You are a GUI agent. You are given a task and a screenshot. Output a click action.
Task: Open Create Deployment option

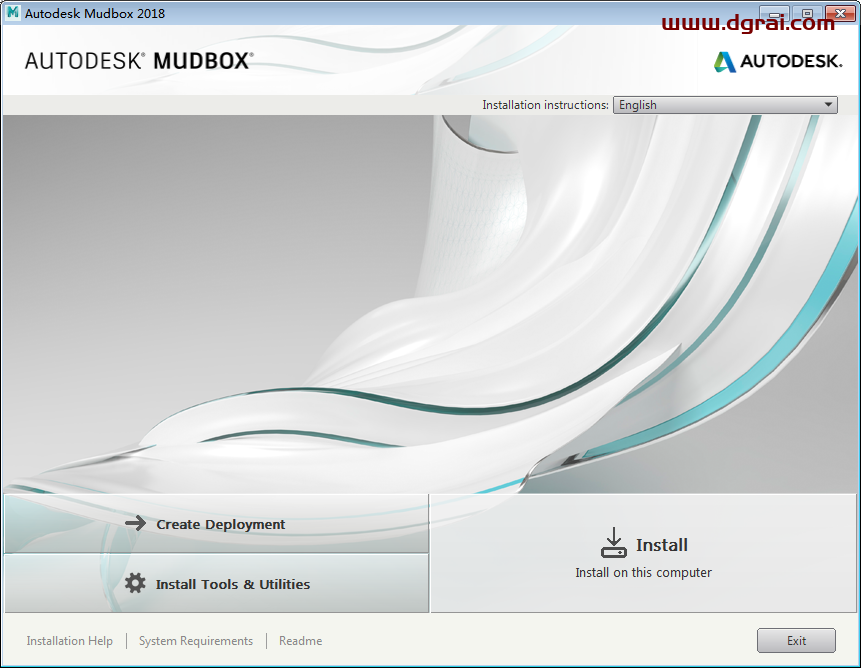[x=216, y=524]
